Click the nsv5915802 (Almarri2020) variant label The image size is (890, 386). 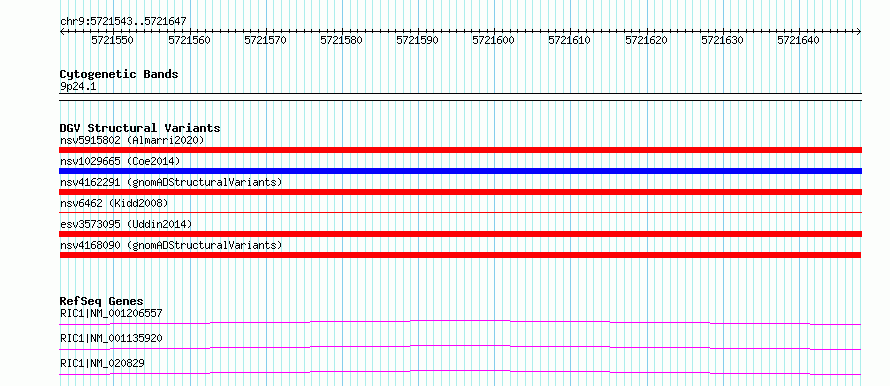click(x=132, y=140)
